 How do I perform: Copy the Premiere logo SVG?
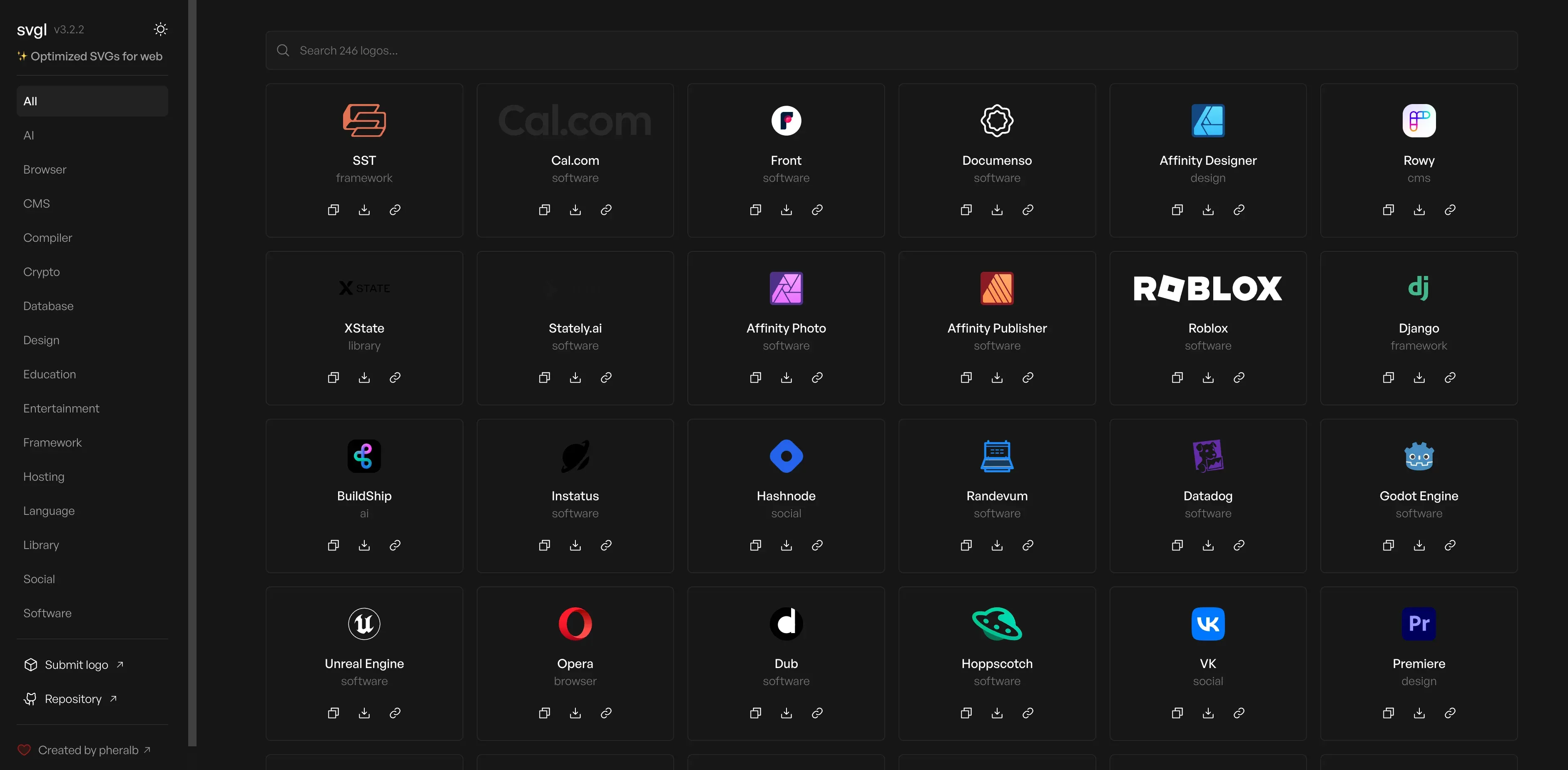(x=1389, y=713)
